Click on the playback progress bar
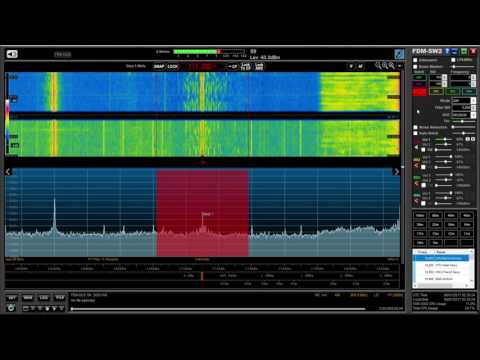Viewport: 480px width, 360px height. (218, 309)
